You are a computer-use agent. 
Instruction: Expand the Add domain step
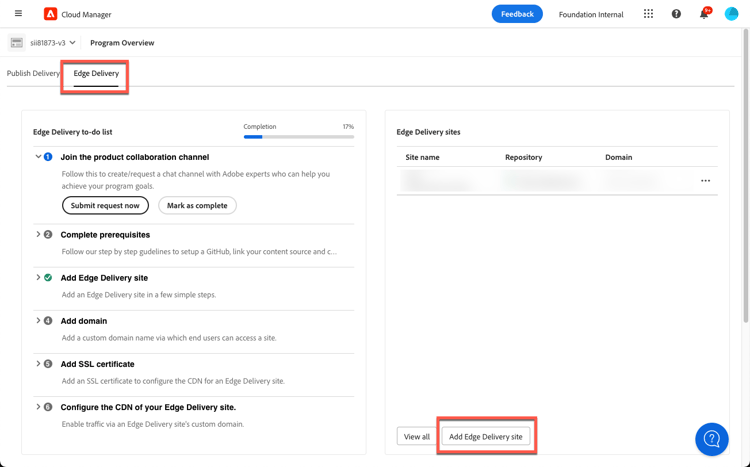click(x=38, y=321)
